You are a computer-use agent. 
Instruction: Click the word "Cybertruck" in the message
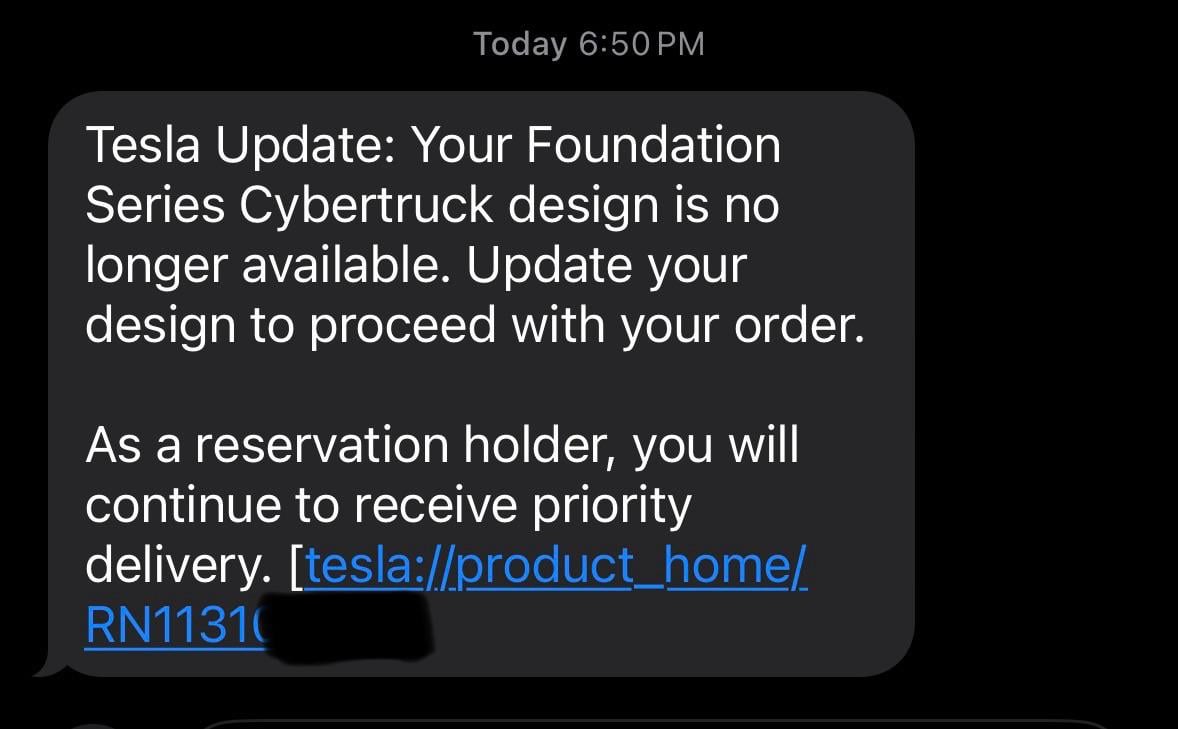[367, 206]
